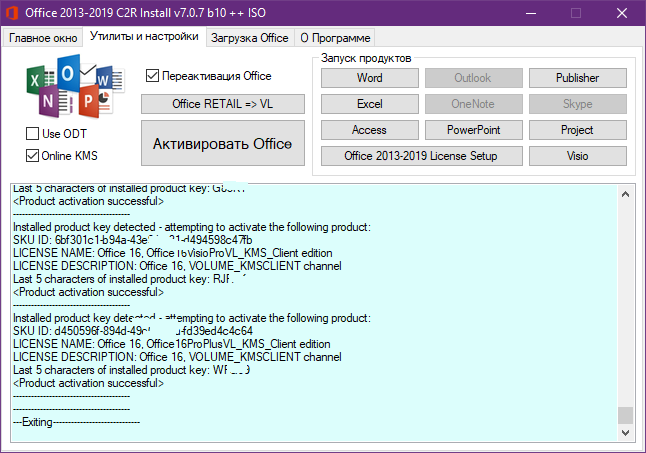The height and width of the screenshot is (453, 646).
Task: Uncheck the Online KMS checkbox
Action: tap(34, 155)
